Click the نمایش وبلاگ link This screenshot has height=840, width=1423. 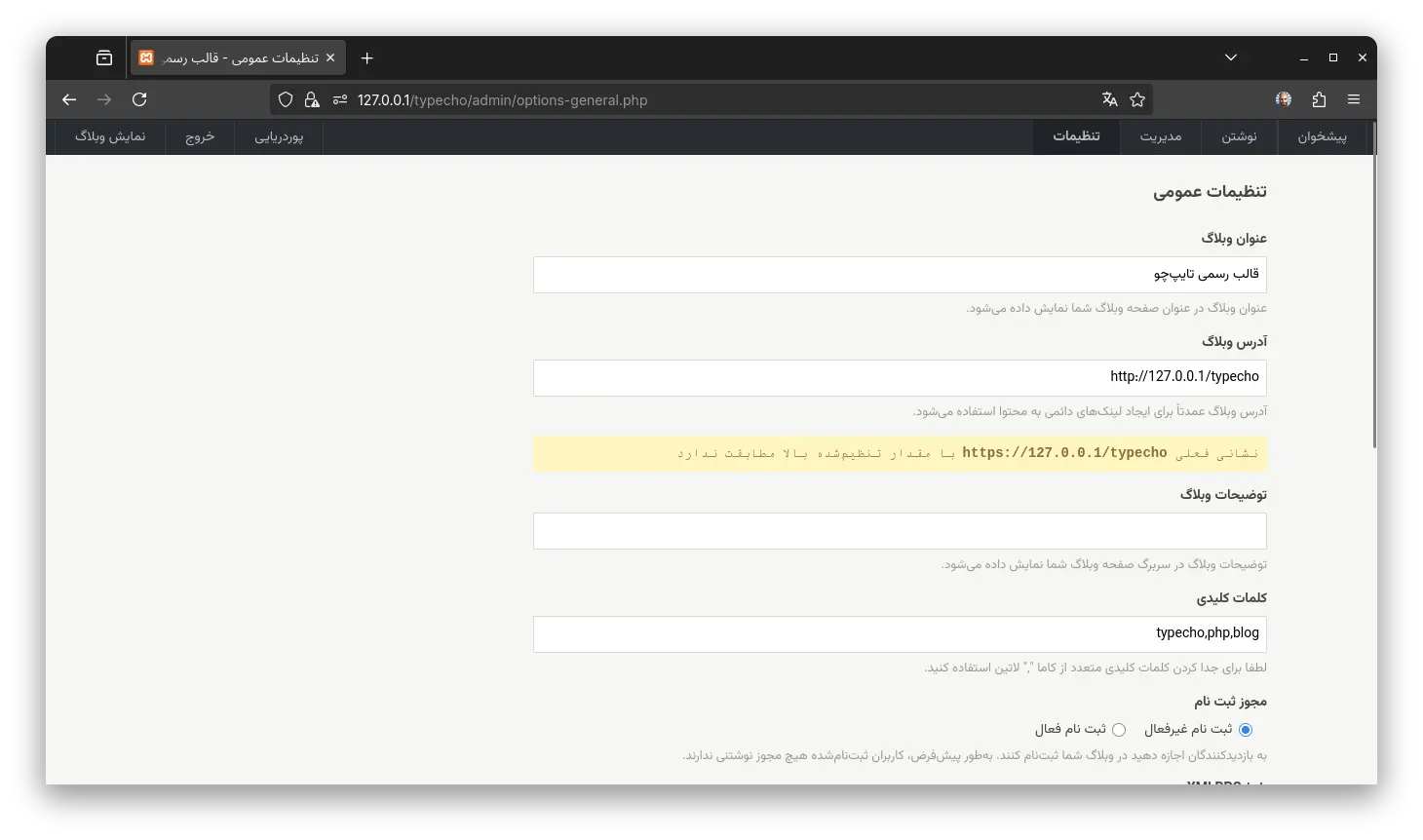coord(110,136)
